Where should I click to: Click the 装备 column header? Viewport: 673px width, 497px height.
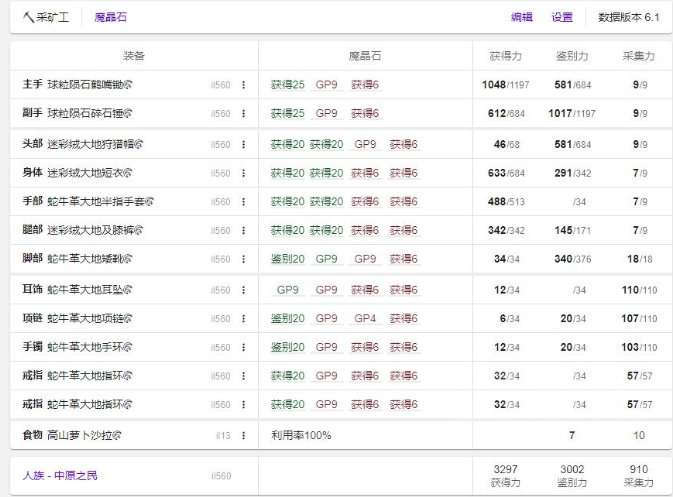(x=134, y=56)
